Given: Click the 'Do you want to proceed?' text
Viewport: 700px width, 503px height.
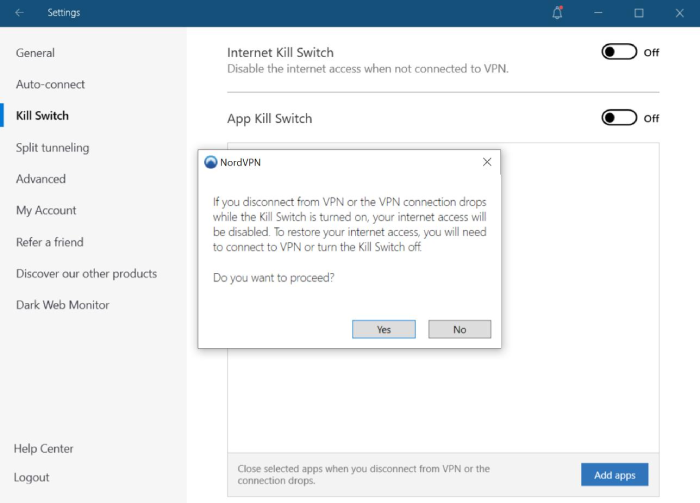Looking at the screenshot, I should [274, 278].
